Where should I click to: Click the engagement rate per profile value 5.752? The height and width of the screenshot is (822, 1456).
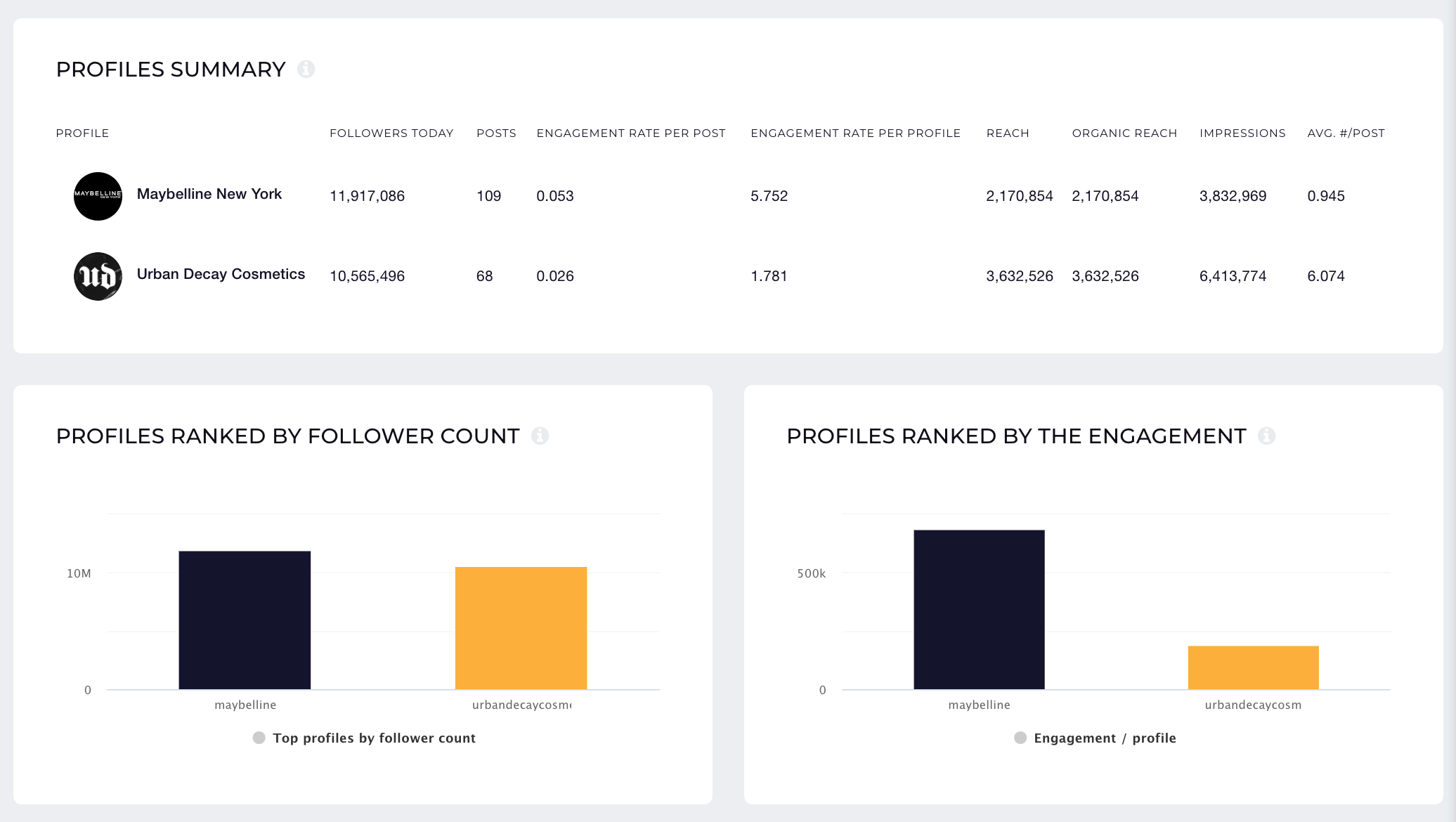[x=769, y=196]
